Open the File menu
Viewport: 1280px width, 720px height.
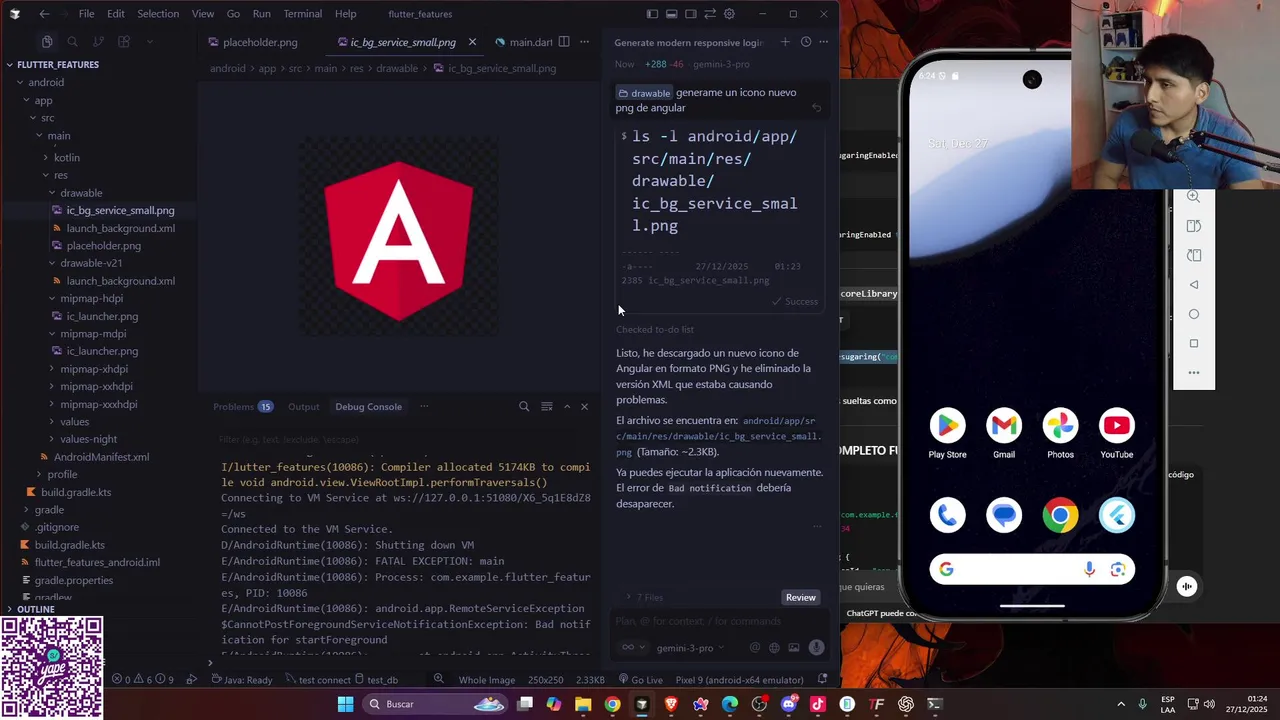87,14
